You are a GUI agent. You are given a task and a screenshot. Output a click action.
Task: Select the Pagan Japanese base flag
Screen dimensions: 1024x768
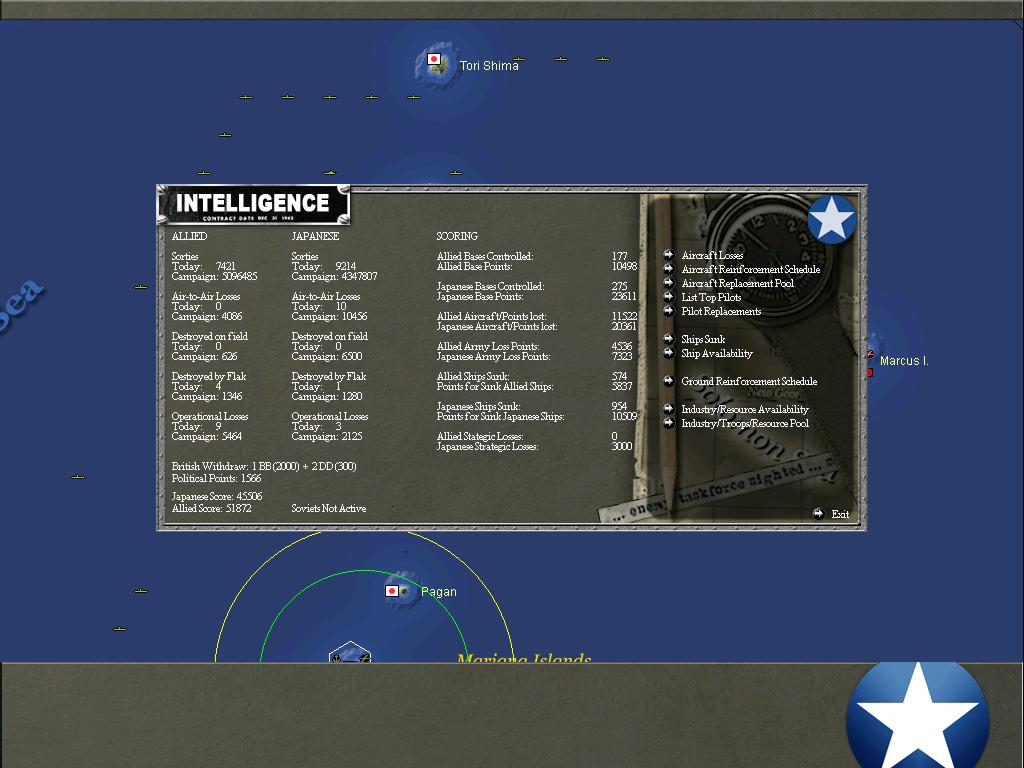392,591
